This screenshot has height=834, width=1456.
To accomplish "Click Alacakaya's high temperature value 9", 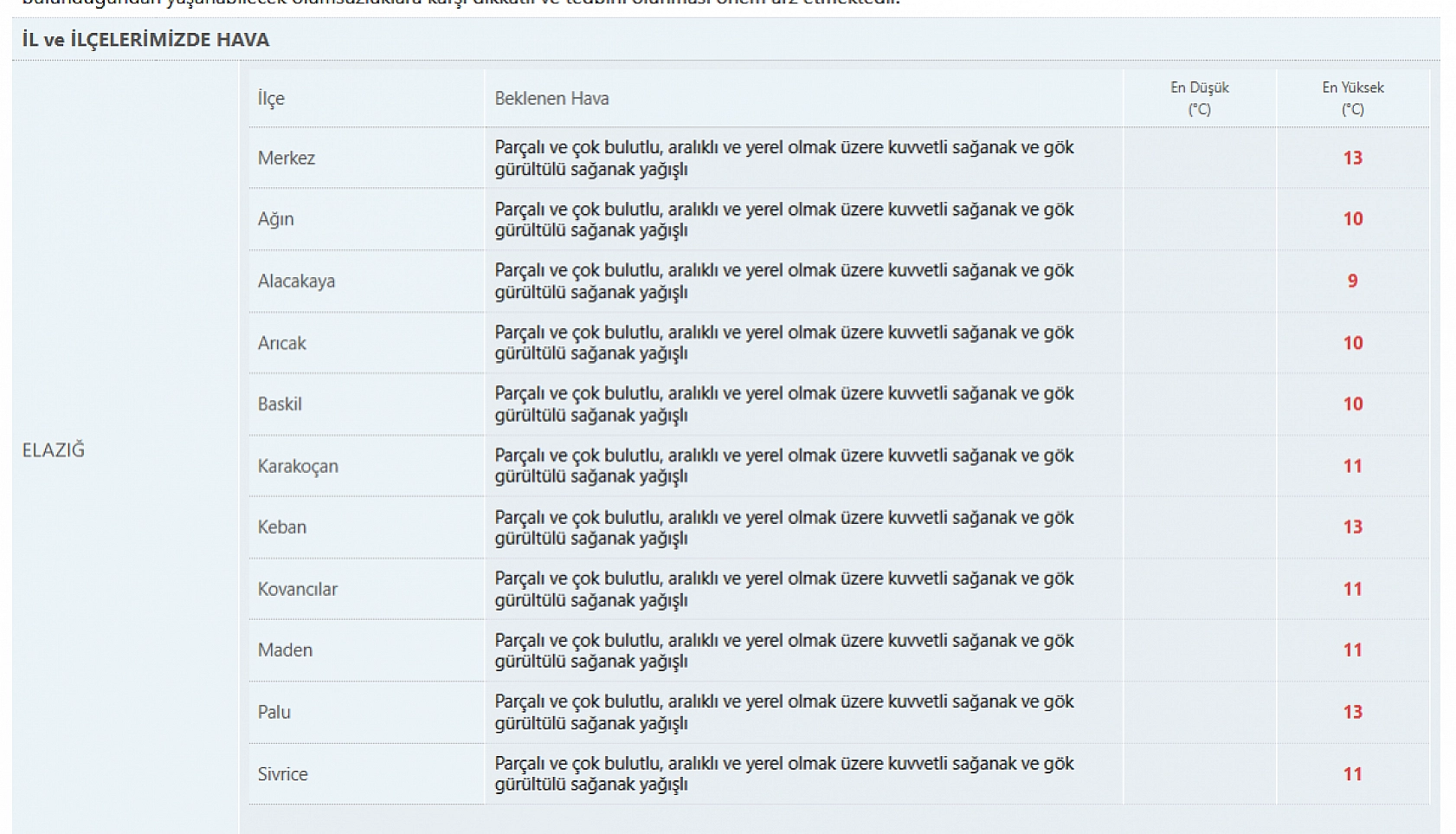I will tap(1353, 281).
